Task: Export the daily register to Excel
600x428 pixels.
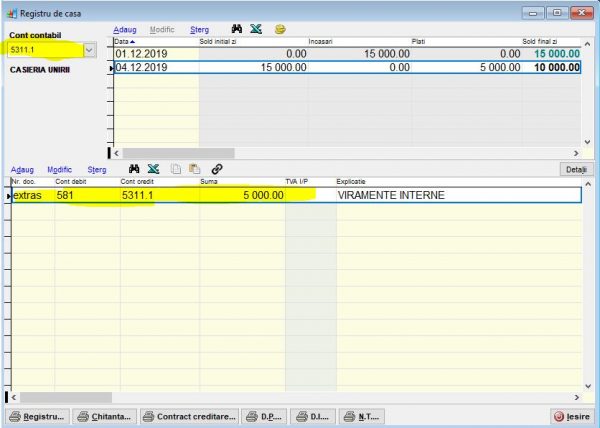Action: point(256,30)
